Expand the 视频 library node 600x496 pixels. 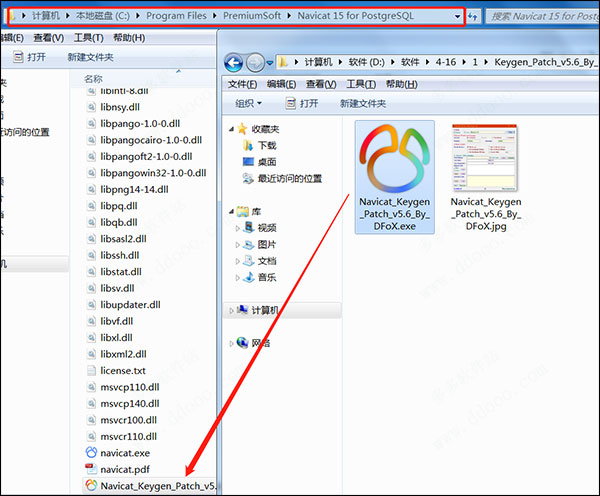coord(237,228)
